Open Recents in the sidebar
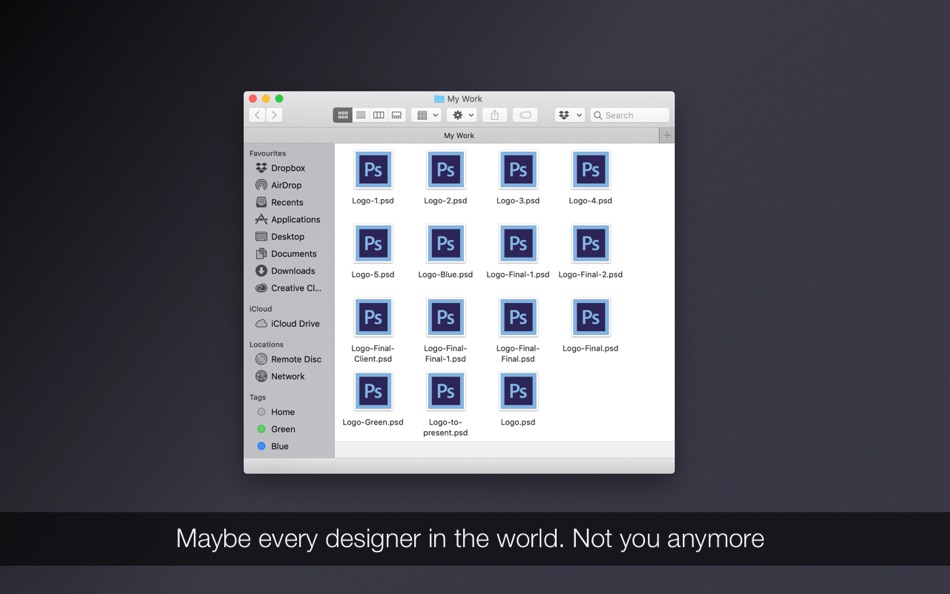Viewport: 950px width, 594px height. pyautogui.click(x=288, y=202)
